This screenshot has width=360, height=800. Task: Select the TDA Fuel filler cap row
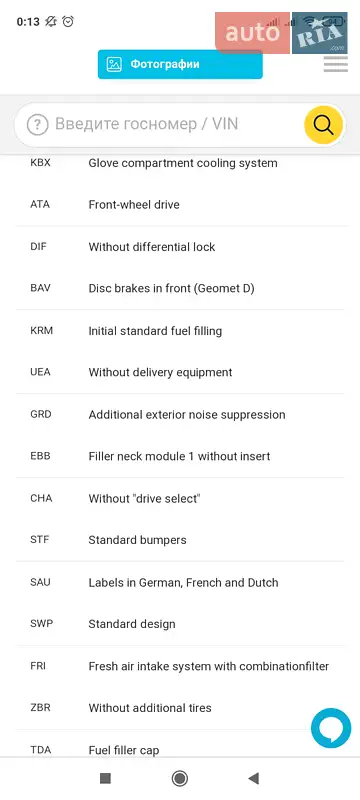[x=180, y=748]
